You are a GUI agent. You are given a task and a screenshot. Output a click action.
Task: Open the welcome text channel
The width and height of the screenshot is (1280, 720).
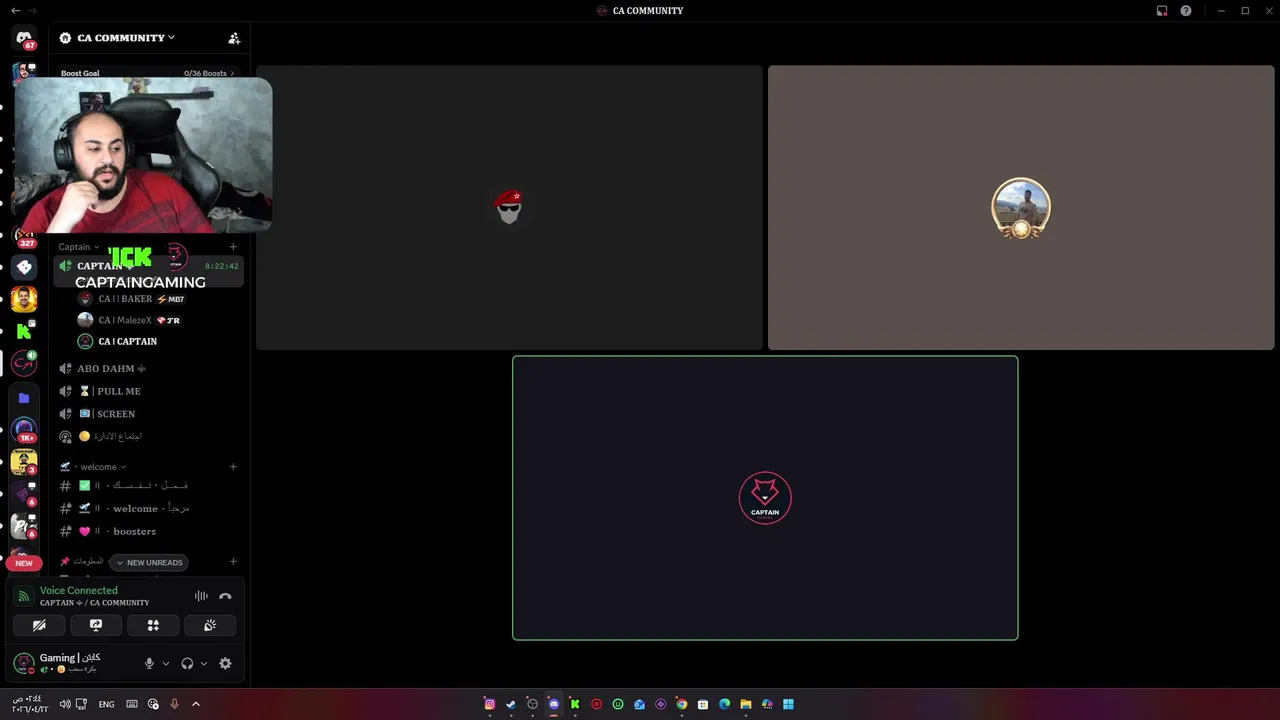pyautogui.click(x=148, y=508)
